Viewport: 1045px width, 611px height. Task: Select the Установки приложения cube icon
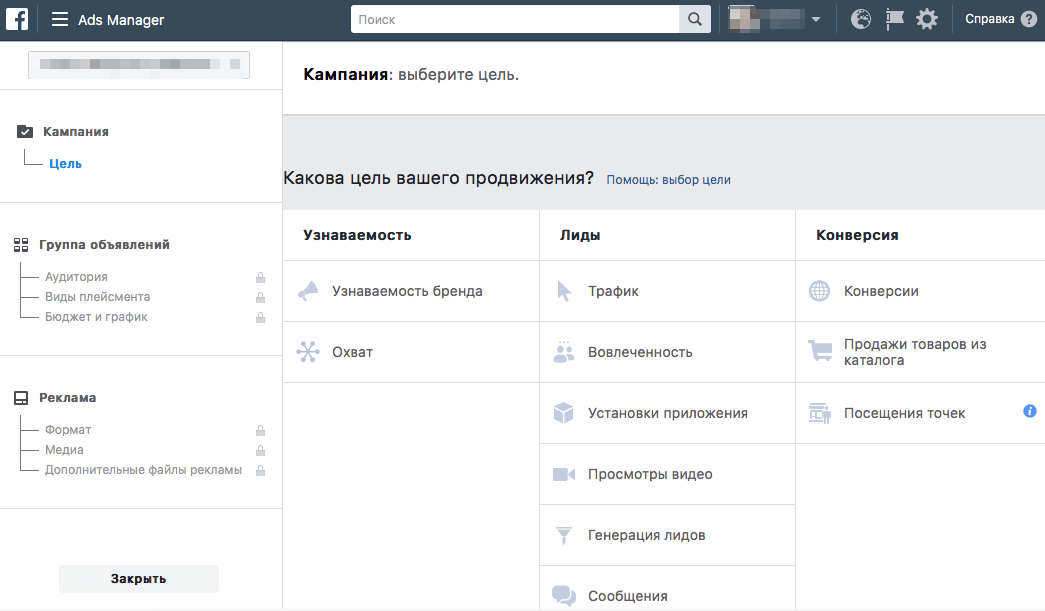[565, 412]
